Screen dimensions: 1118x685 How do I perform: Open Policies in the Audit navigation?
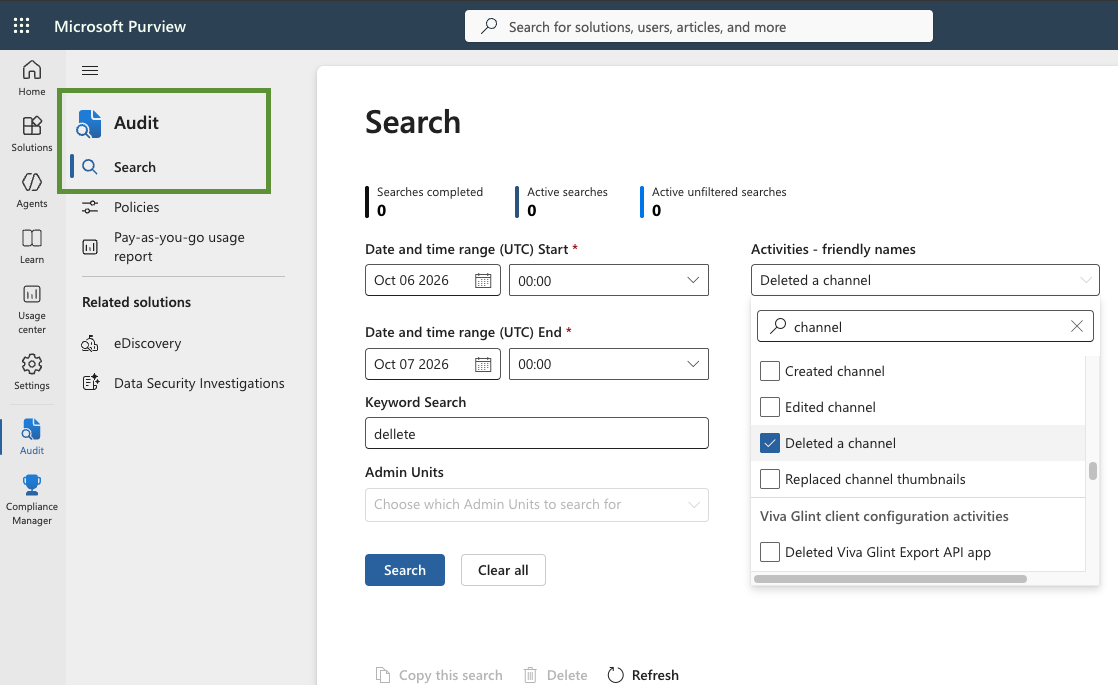137,207
